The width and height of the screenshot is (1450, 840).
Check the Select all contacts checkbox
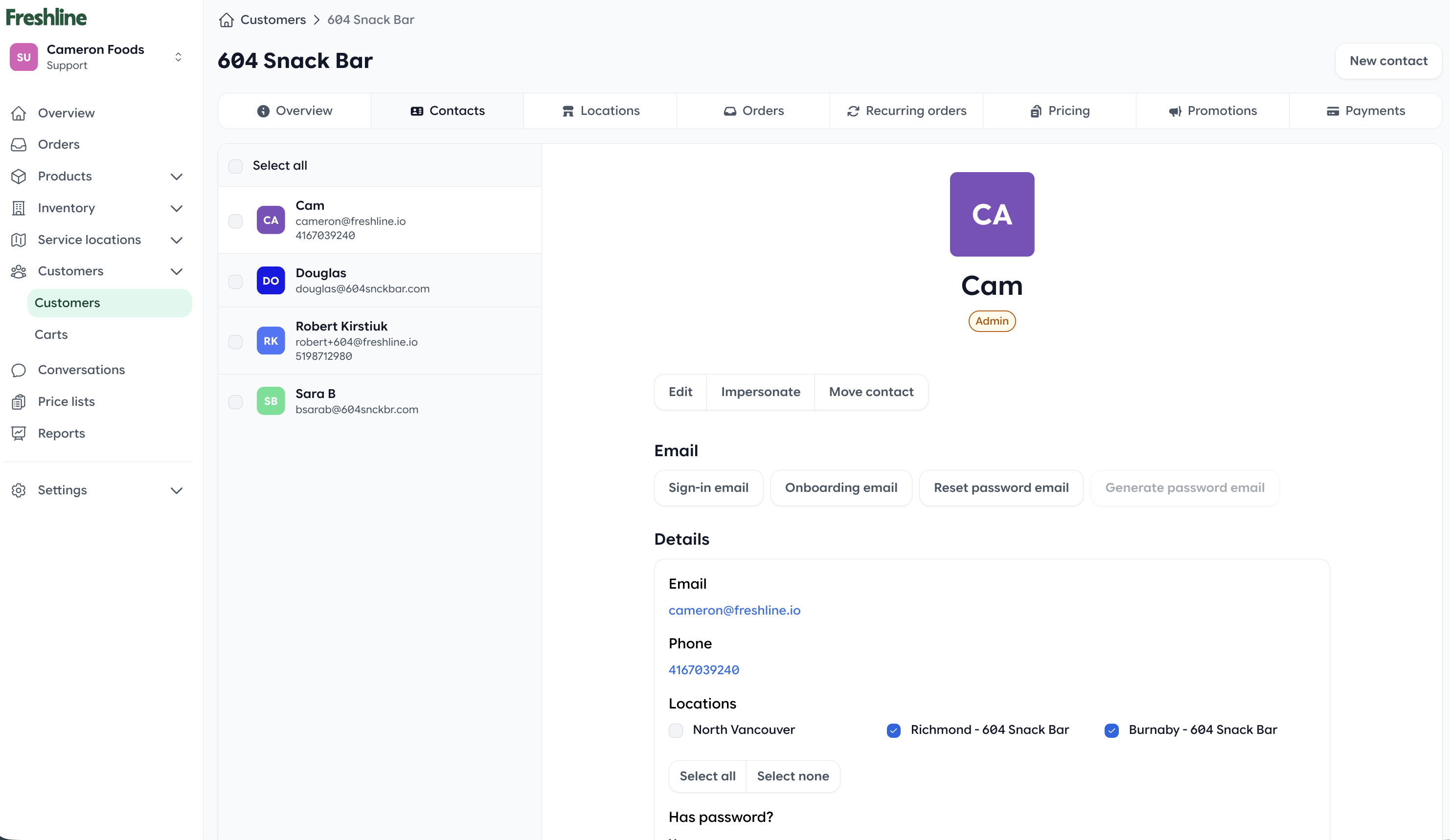pyautogui.click(x=235, y=166)
